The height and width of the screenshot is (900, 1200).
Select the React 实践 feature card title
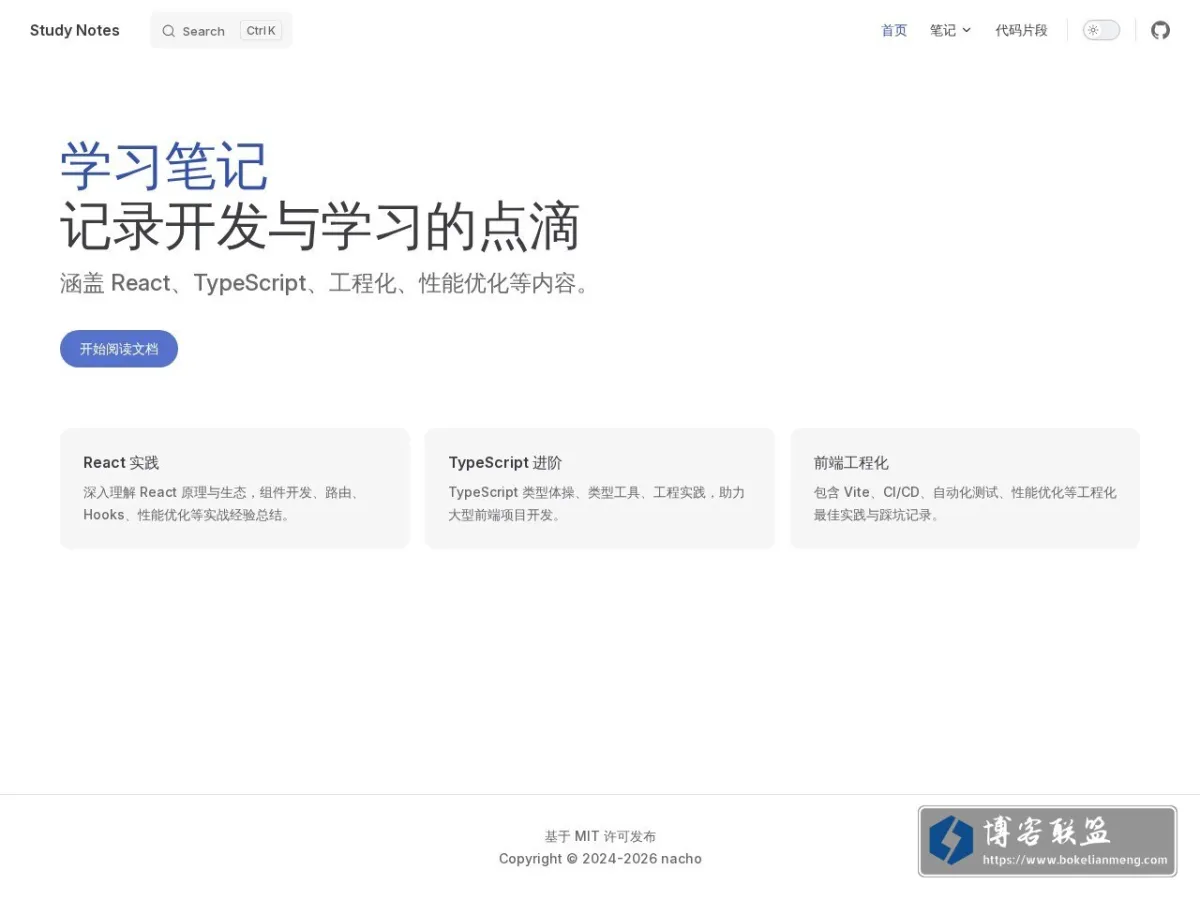(x=121, y=462)
